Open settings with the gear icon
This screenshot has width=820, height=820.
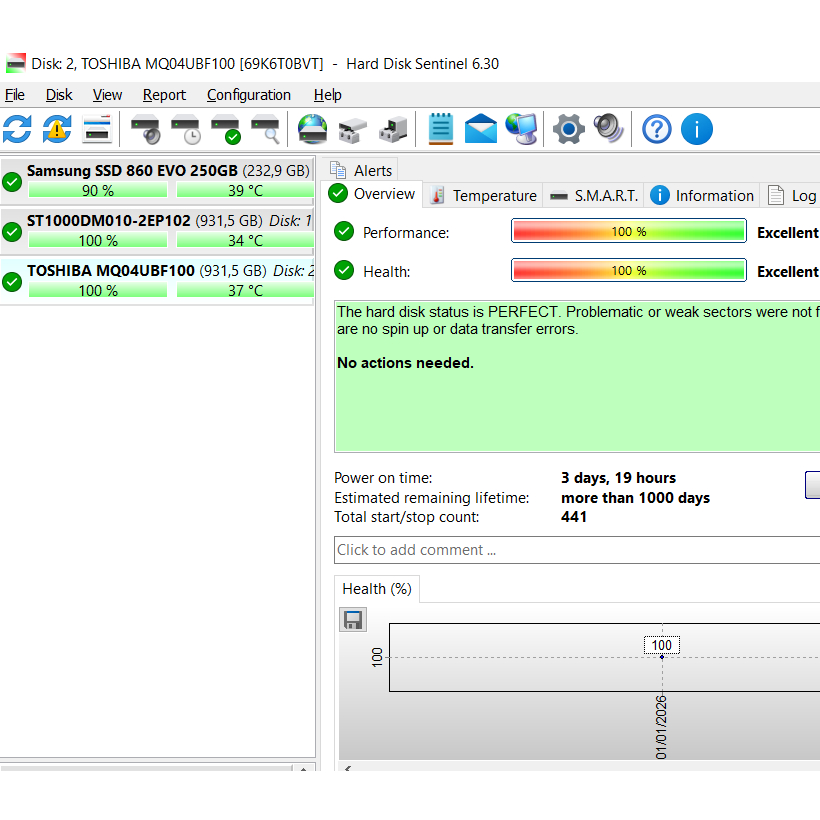[568, 129]
